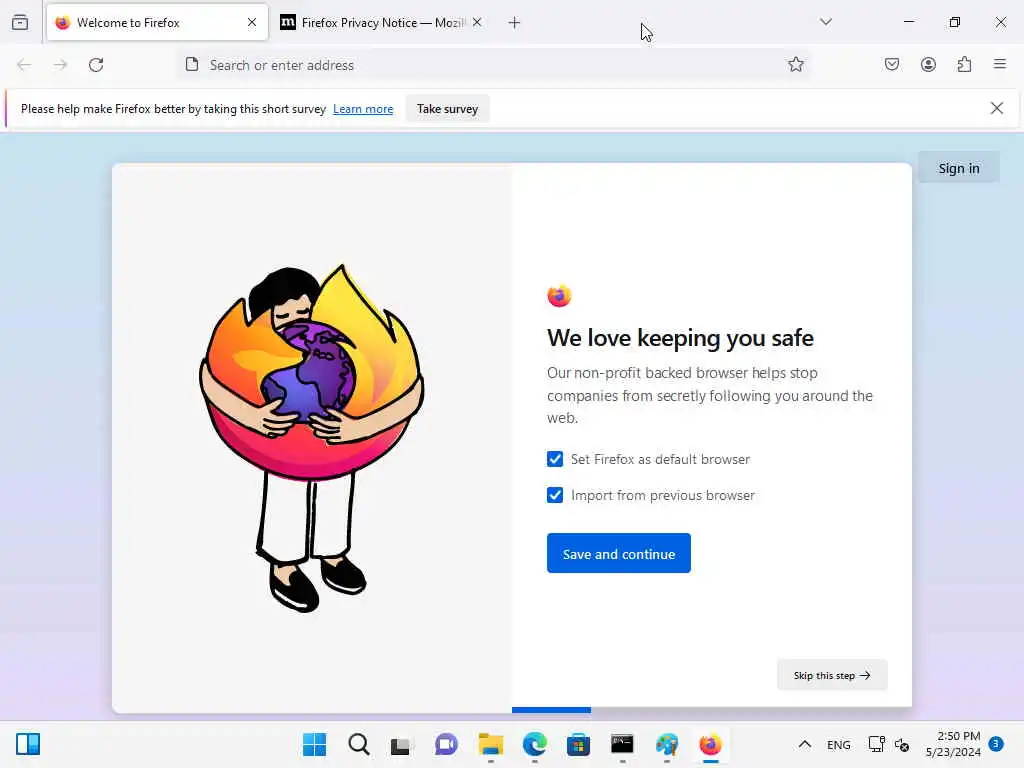Open the notification center badge
Image resolution: width=1024 pixels, height=768 pixels.
[996, 743]
